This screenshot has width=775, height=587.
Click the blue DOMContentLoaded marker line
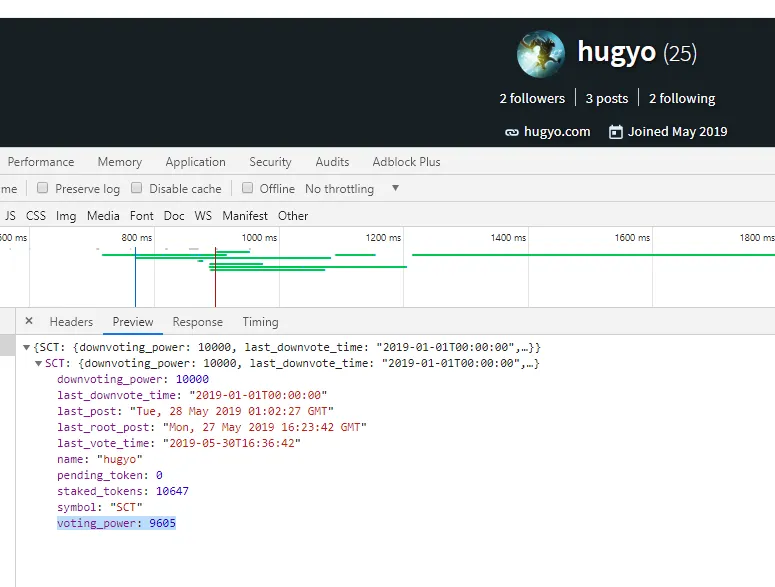135,277
